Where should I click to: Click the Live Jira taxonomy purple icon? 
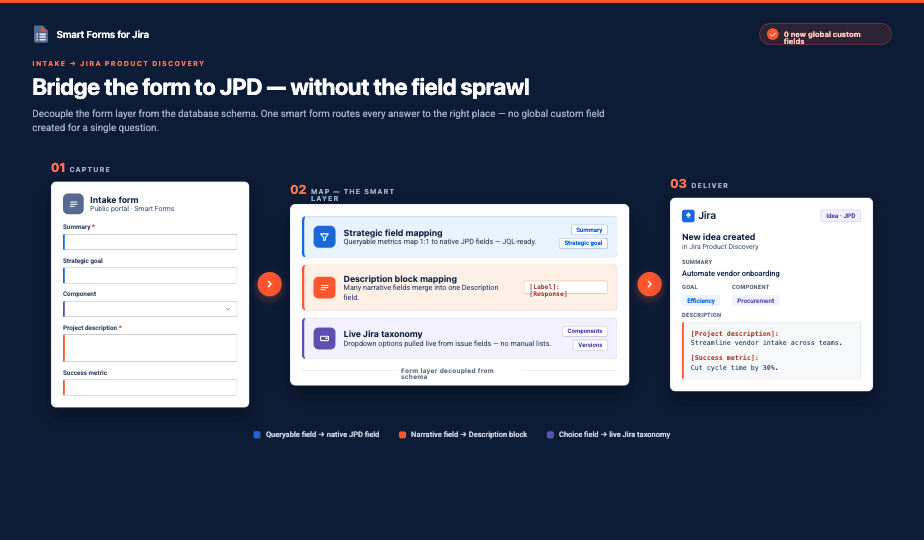pyautogui.click(x=324, y=338)
